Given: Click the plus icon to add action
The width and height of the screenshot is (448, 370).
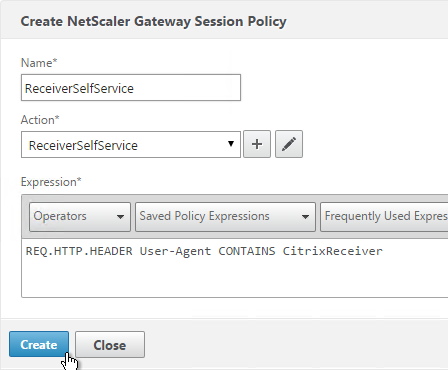Looking at the screenshot, I should [x=257, y=144].
